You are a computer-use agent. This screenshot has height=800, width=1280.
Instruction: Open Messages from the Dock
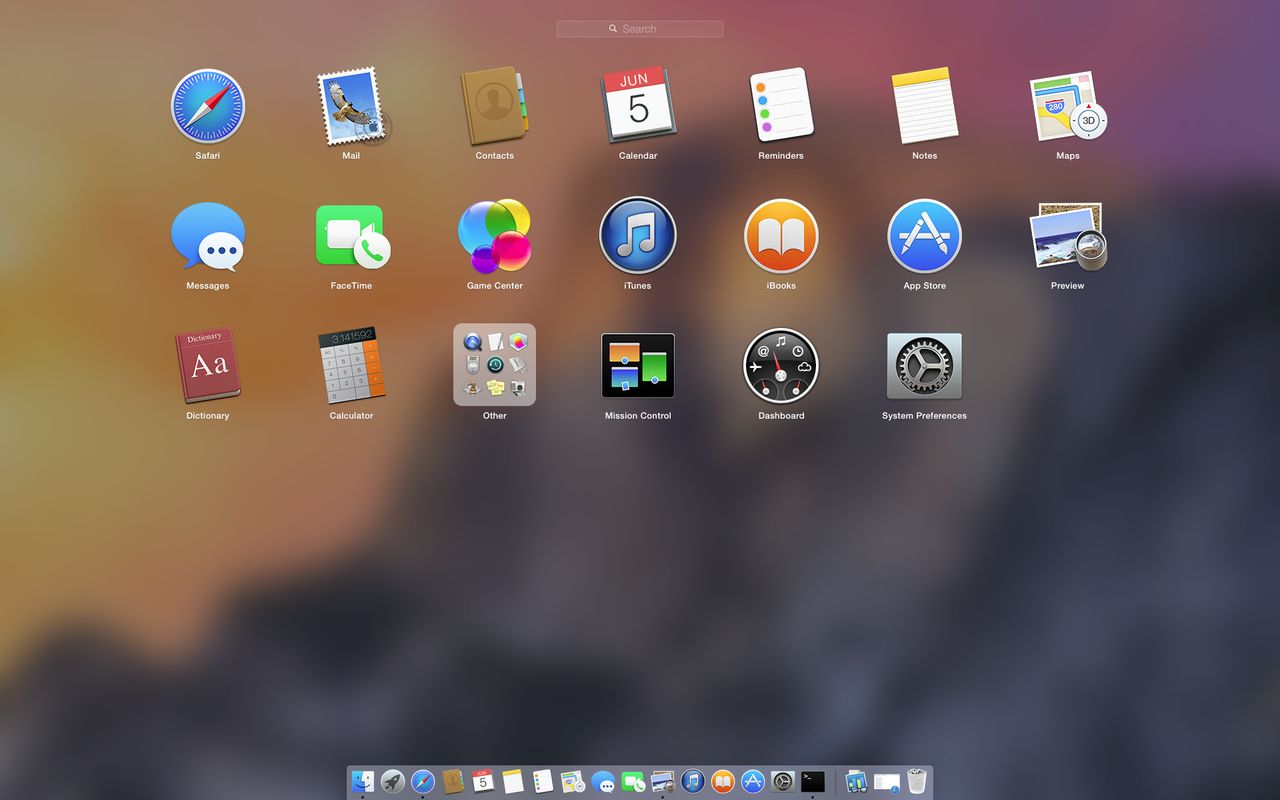click(x=603, y=781)
